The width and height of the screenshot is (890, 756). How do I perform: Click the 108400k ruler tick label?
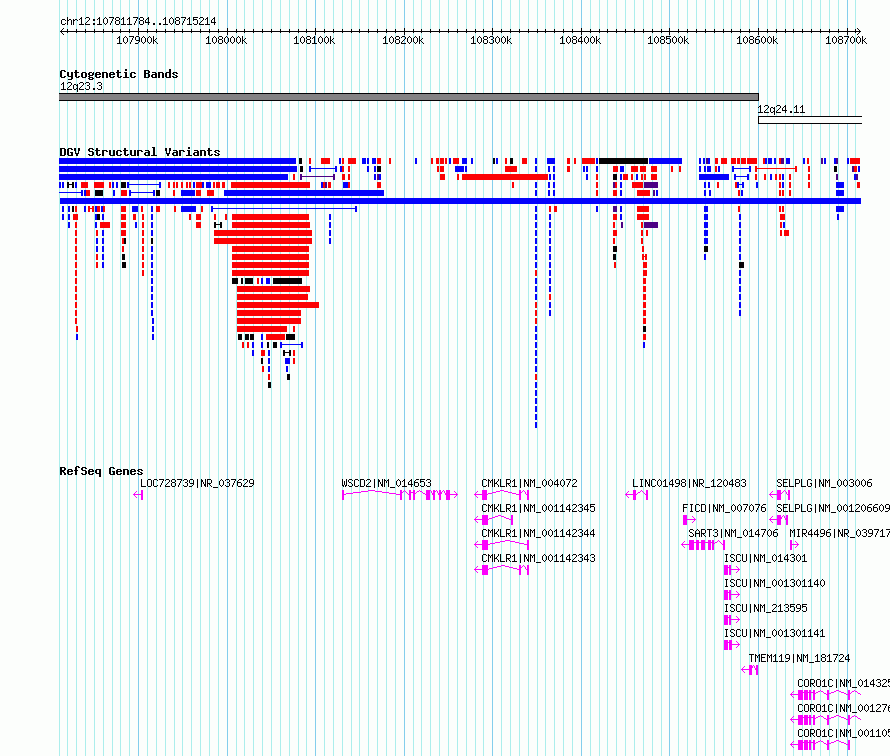580,40
